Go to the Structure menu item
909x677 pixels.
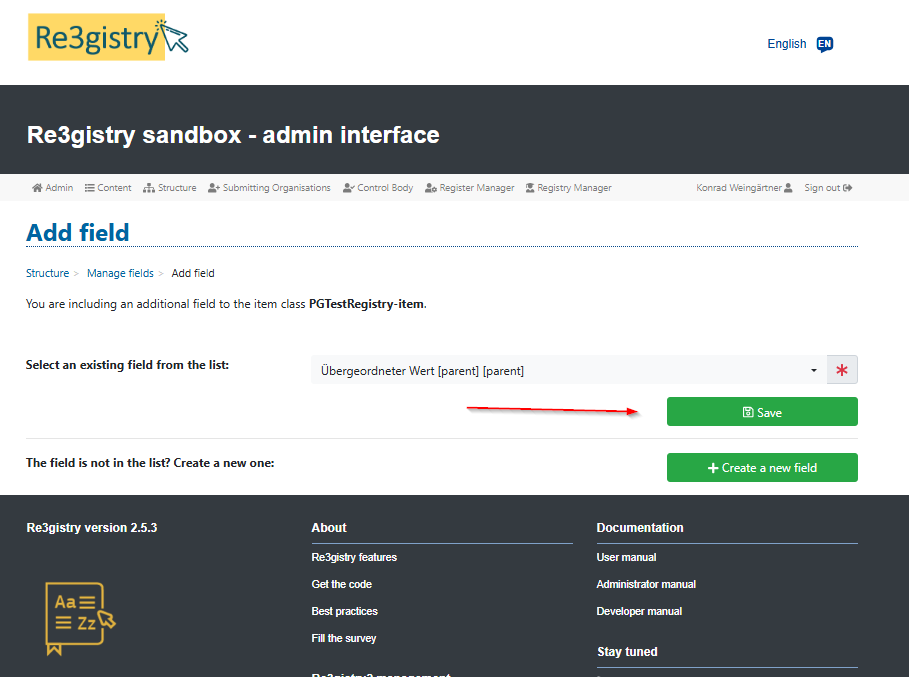(170, 188)
